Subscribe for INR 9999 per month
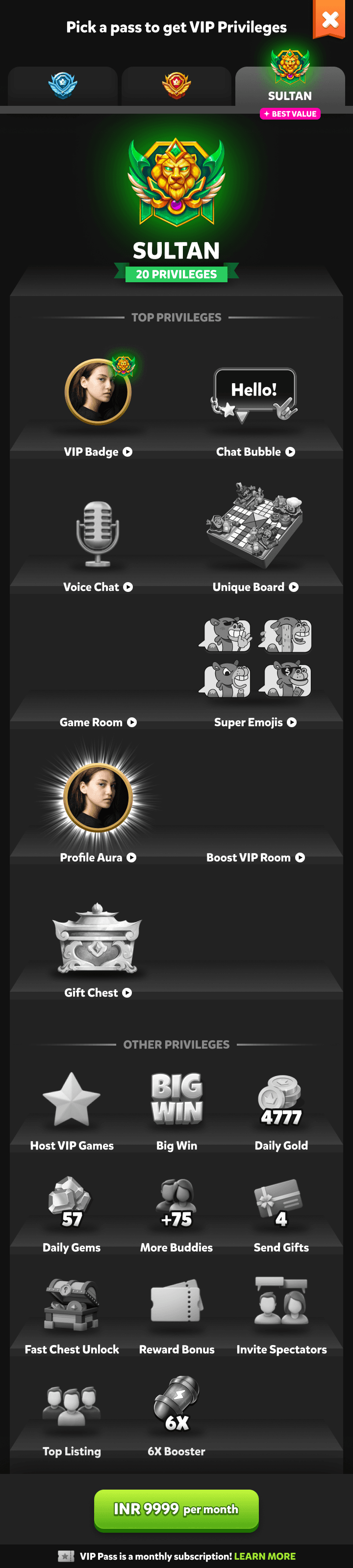Screen dimensions: 353x1568 [x=176, y=1510]
